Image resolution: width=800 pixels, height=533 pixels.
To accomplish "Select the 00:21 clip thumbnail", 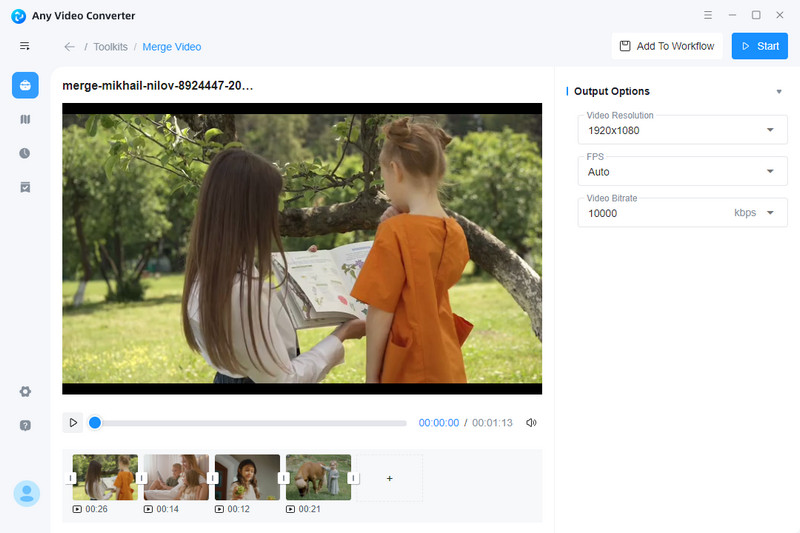I will 318,477.
